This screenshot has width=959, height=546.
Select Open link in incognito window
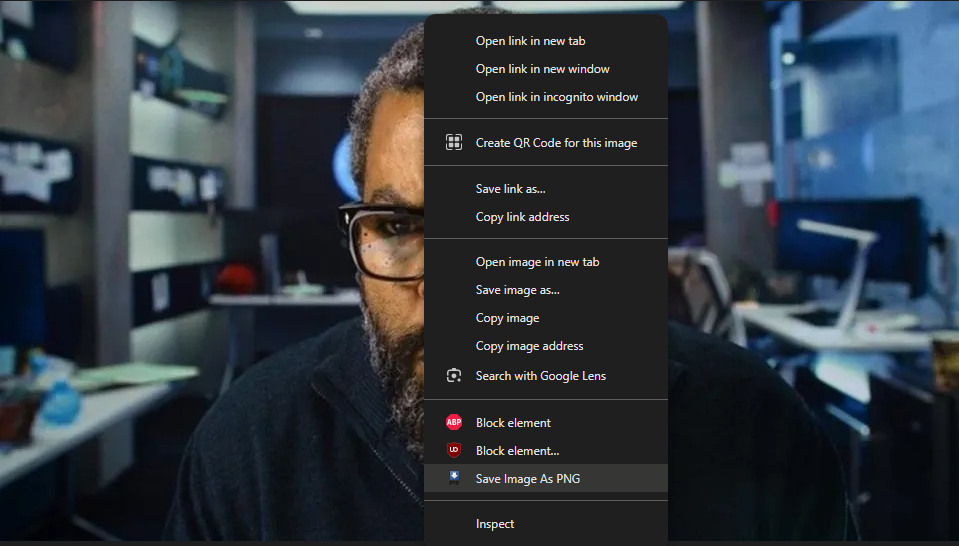pyautogui.click(x=546, y=97)
